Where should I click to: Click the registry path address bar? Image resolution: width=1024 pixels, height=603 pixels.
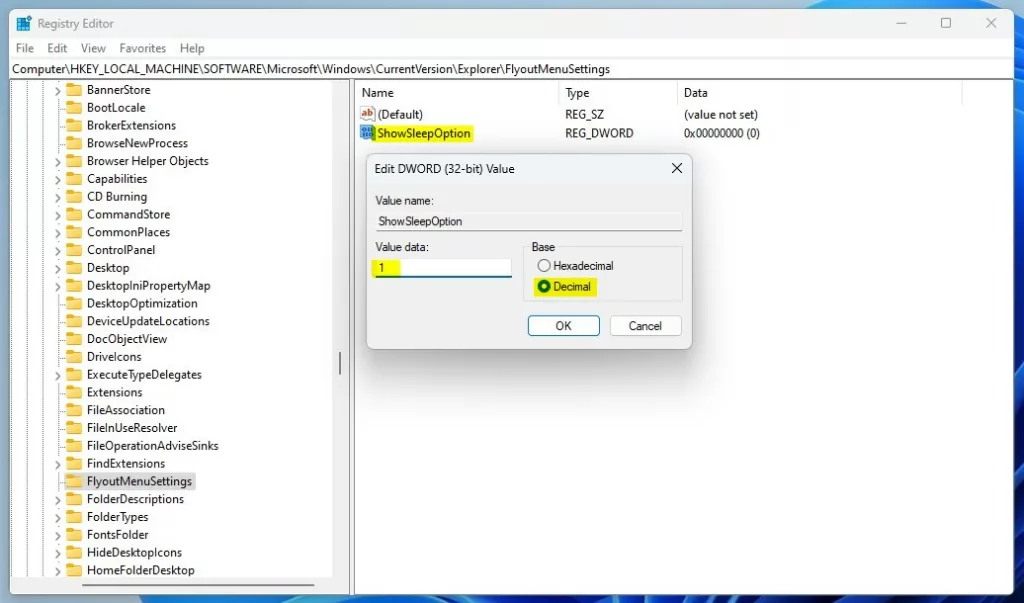pos(511,69)
